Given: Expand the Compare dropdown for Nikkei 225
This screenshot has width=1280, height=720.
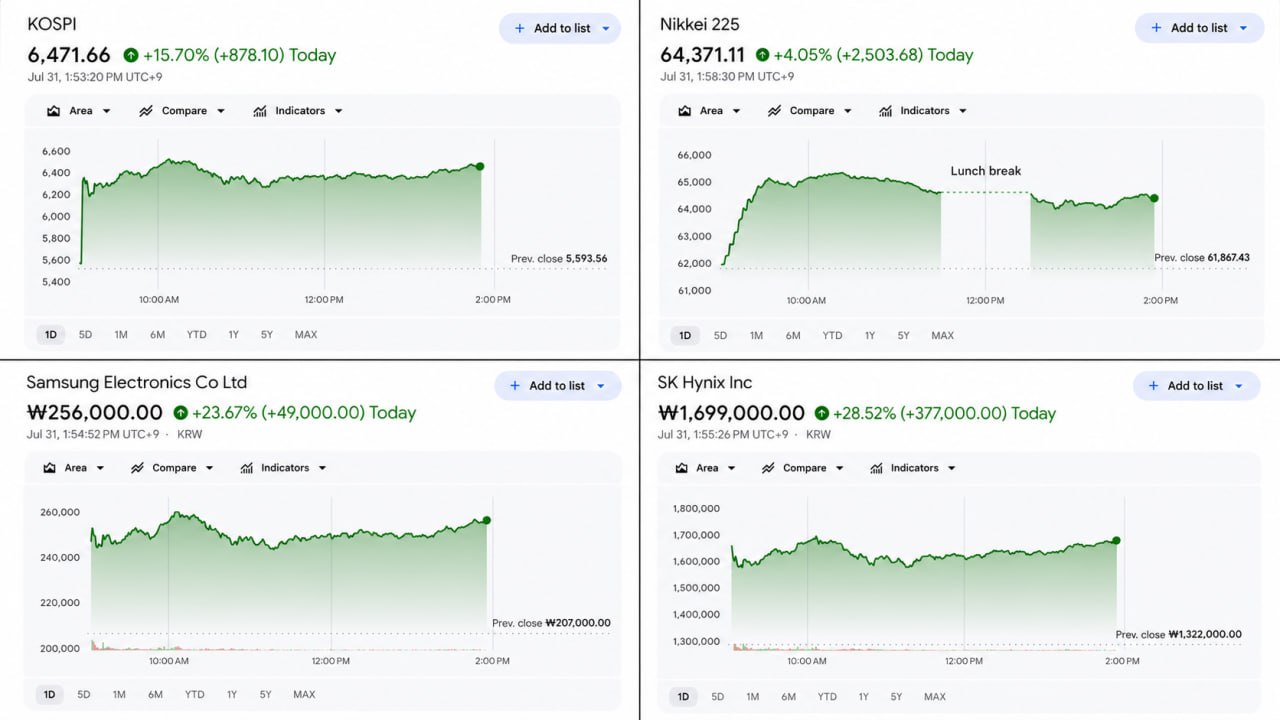Looking at the screenshot, I should click(810, 111).
